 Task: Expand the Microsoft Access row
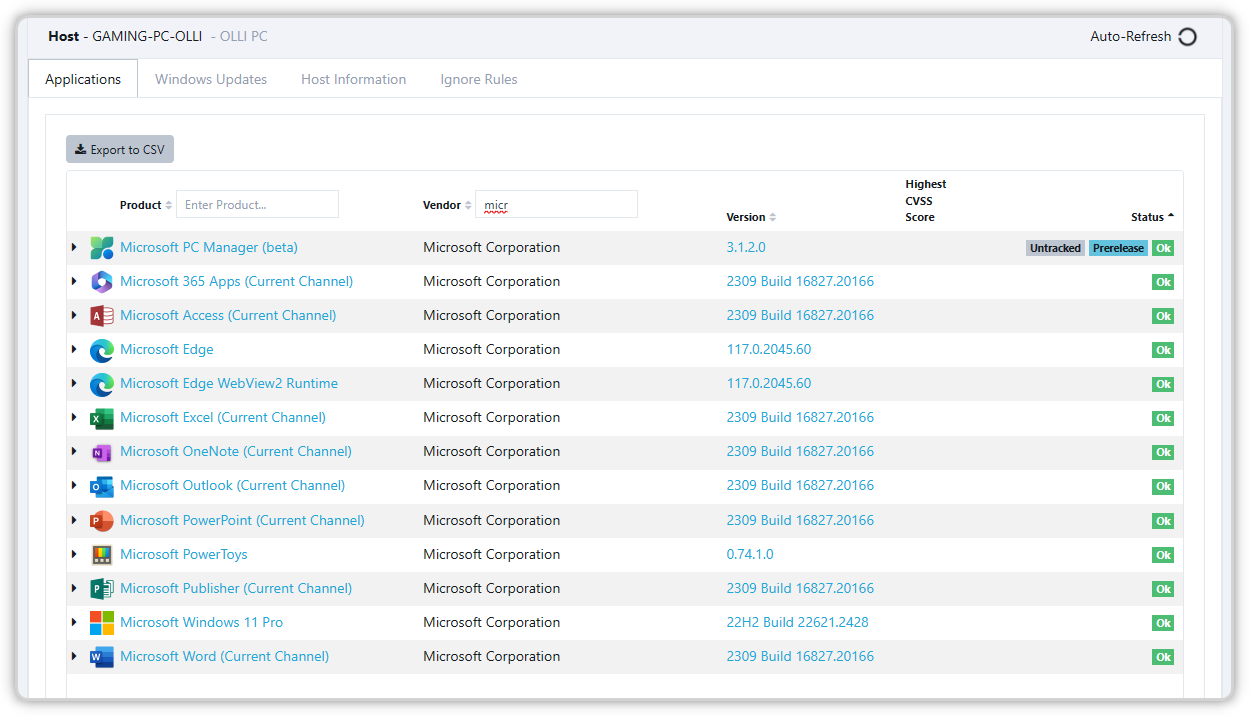(74, 315)
